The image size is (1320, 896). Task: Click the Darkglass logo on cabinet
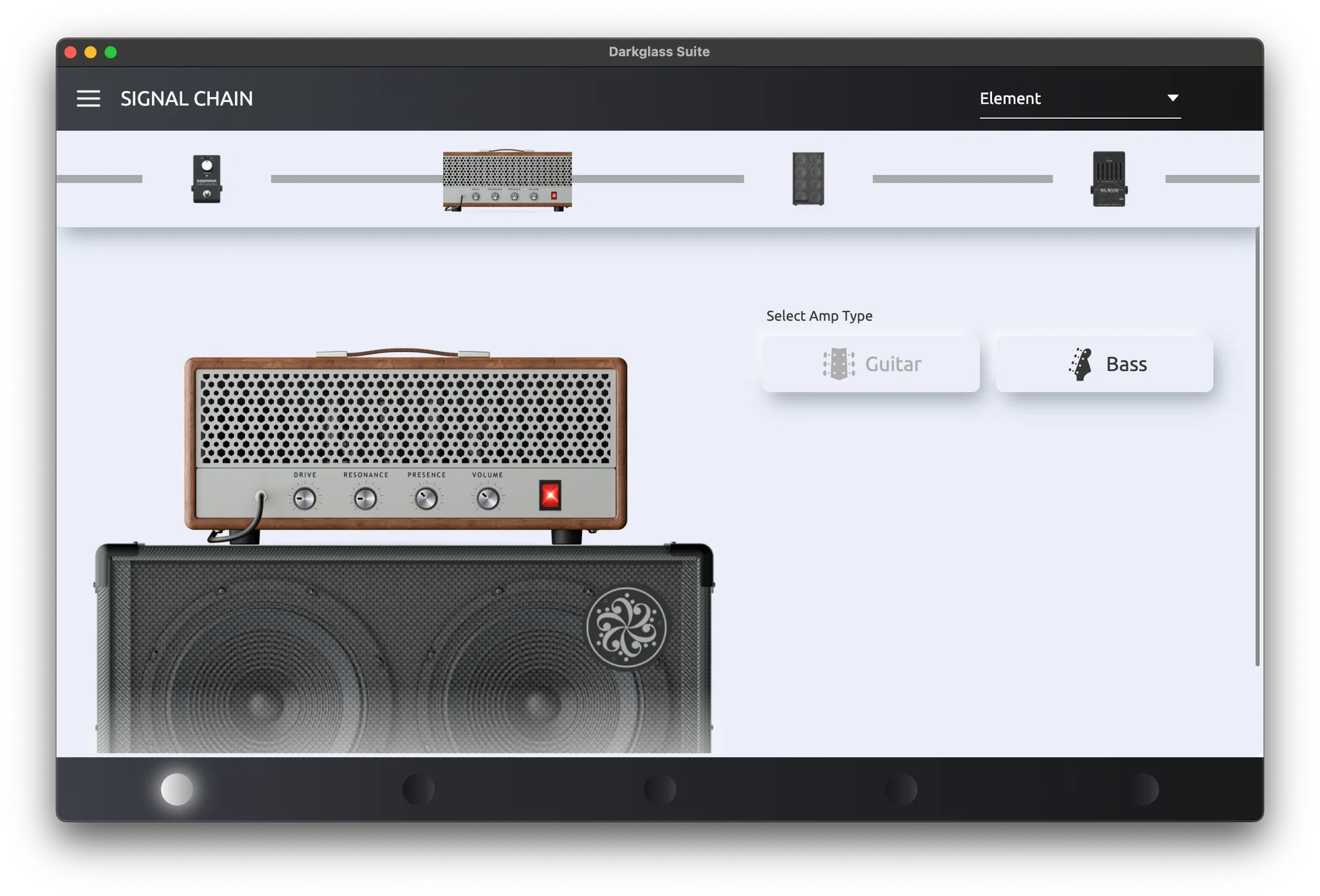pyautogui.click(x=626, y=628)
